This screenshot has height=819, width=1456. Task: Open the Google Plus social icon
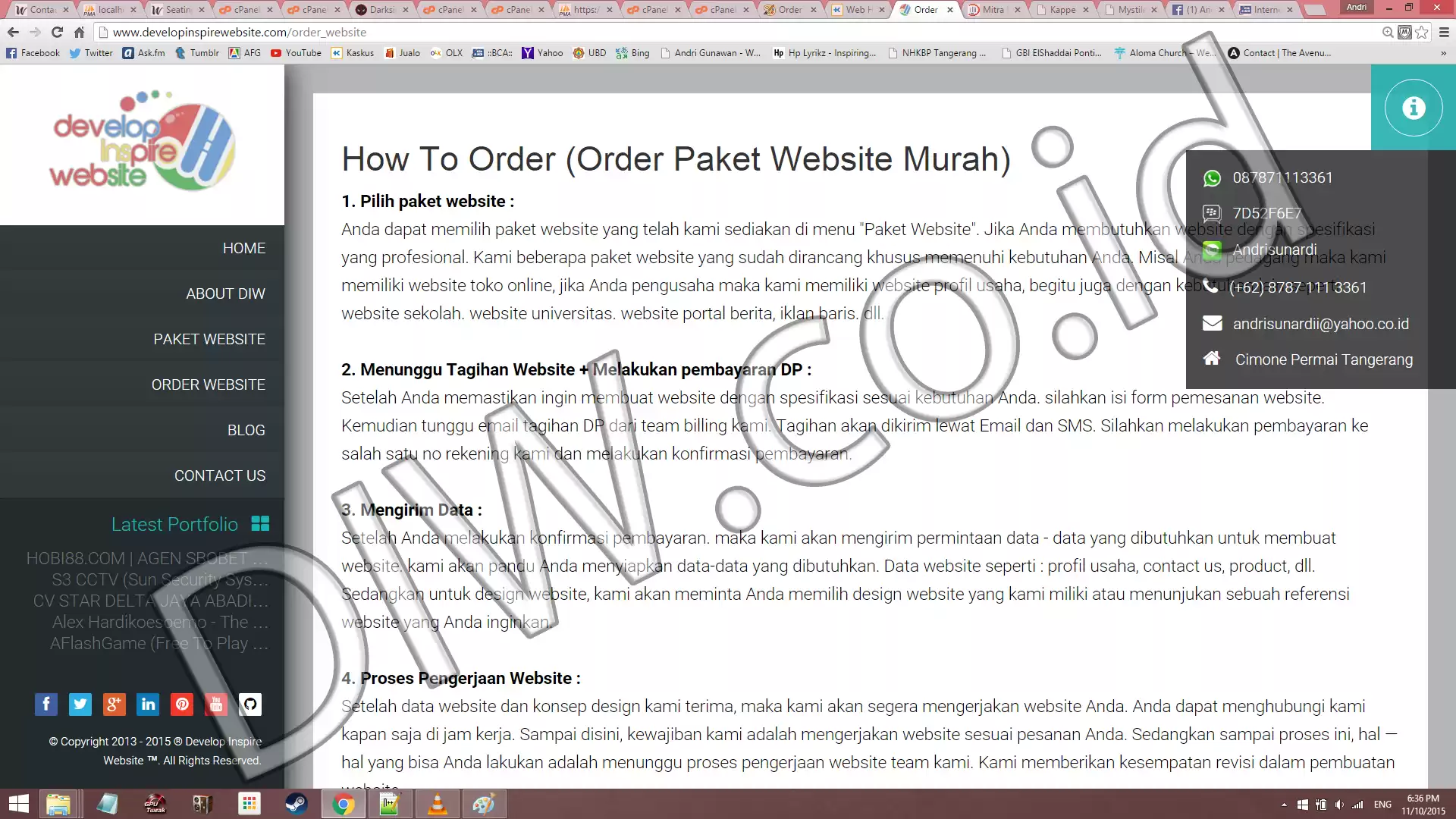click(115, 704)
